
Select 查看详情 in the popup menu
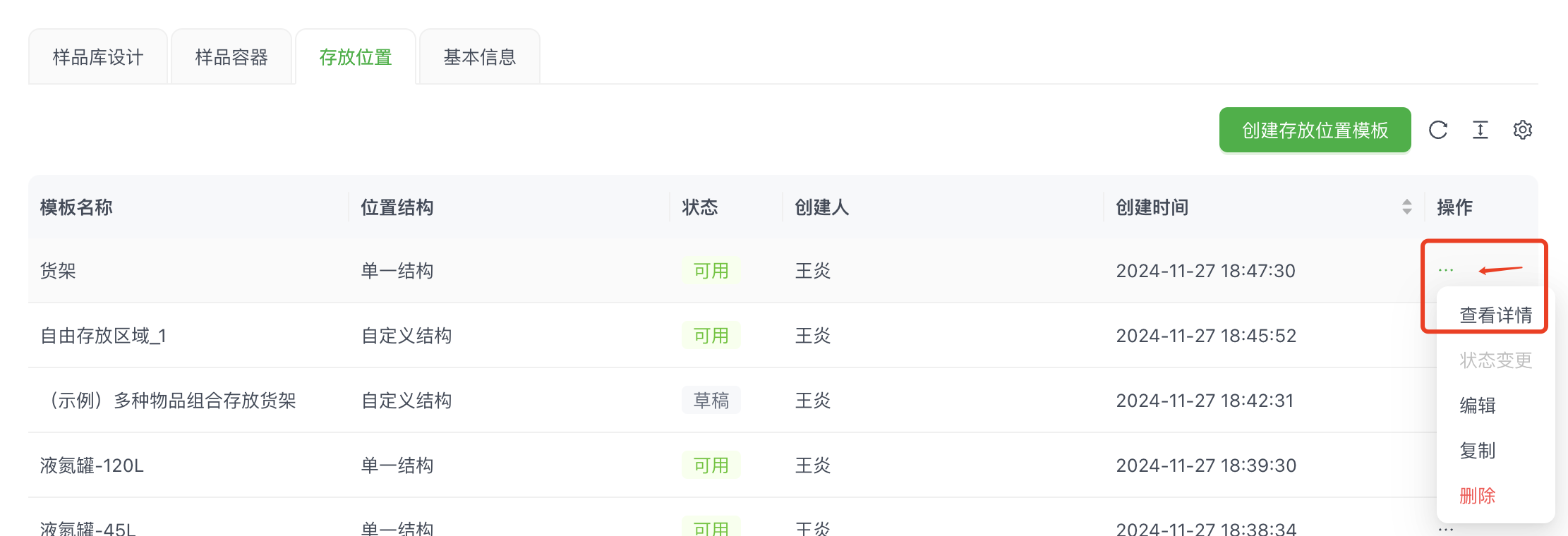pos(1496,315)
